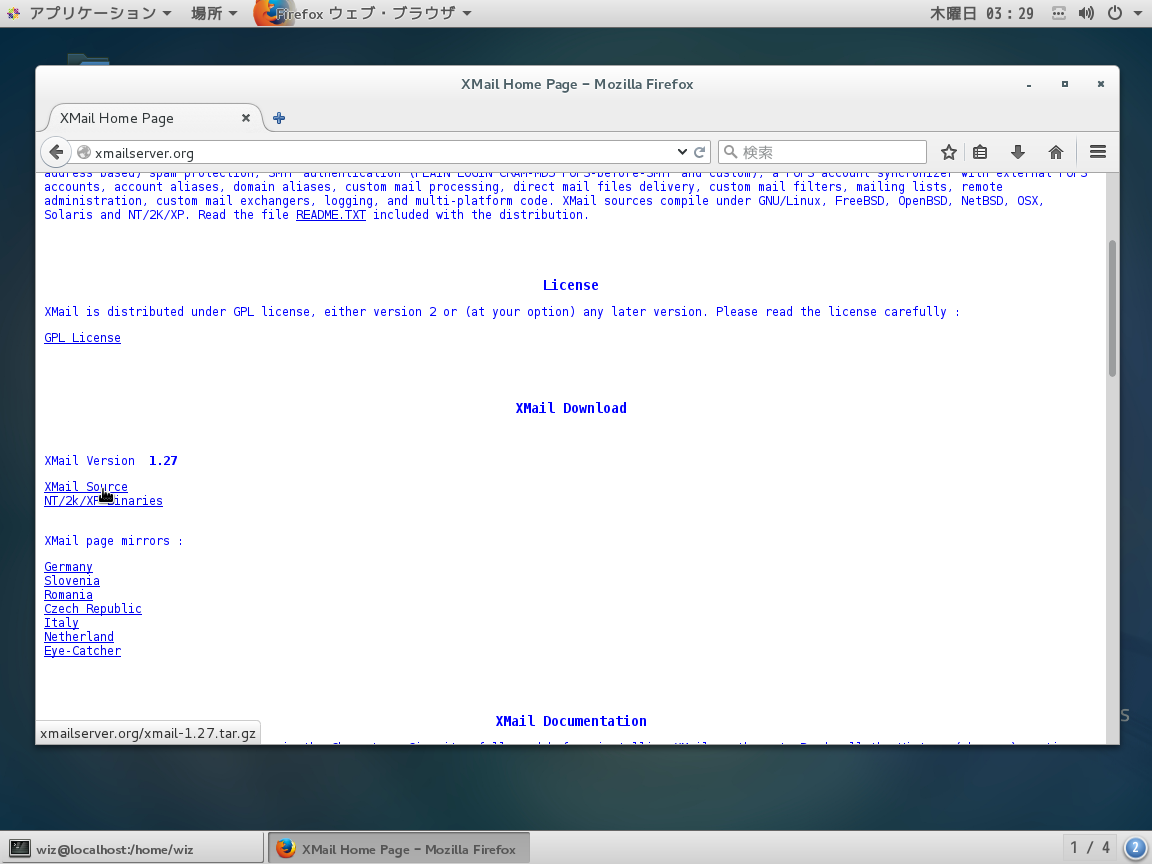This screenshot has width=1152, height=864.
Task: Click the site identity globe icon
Action: click(x=84, y=152)
